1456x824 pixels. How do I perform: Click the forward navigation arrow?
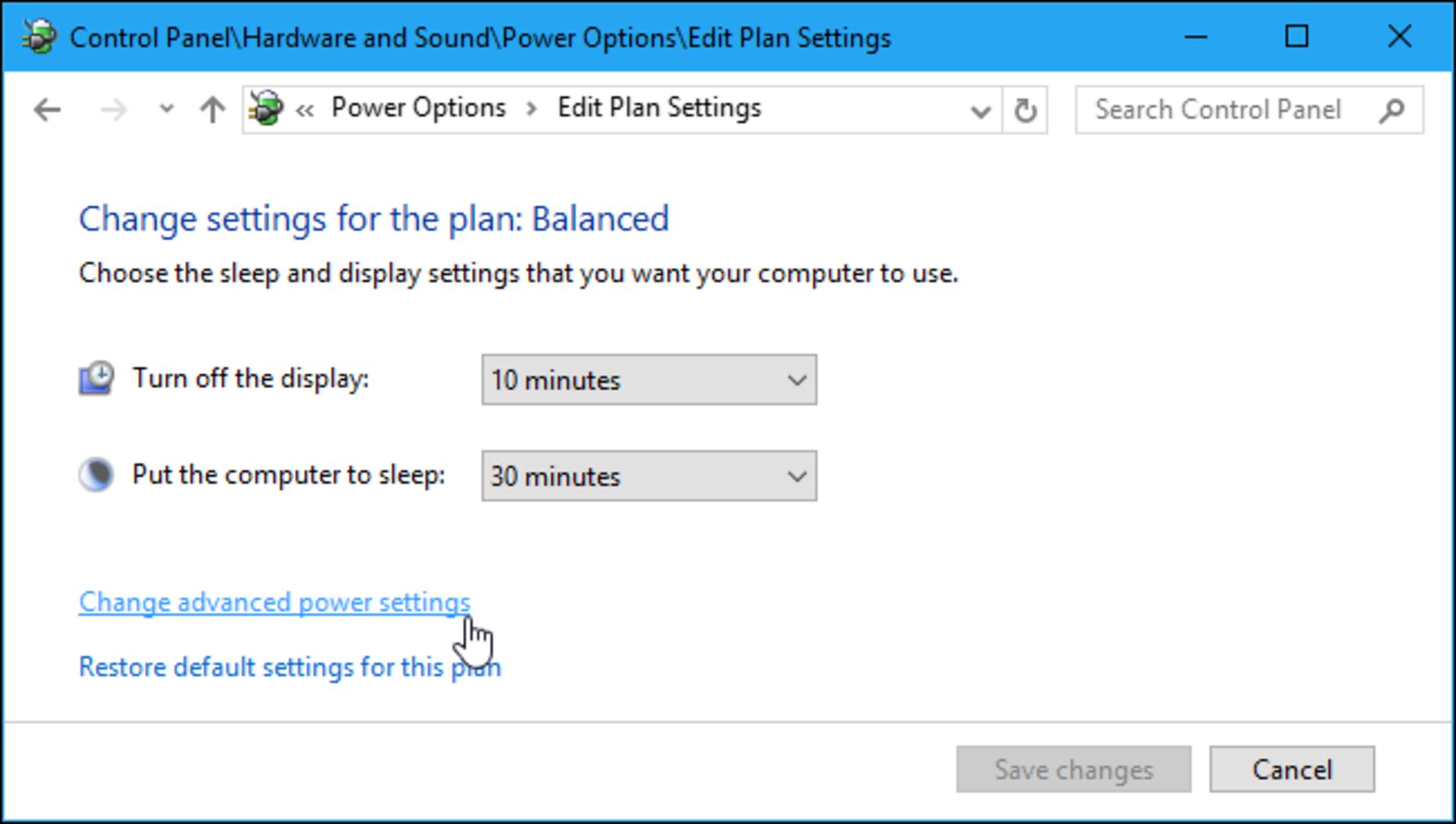[114, 109]
